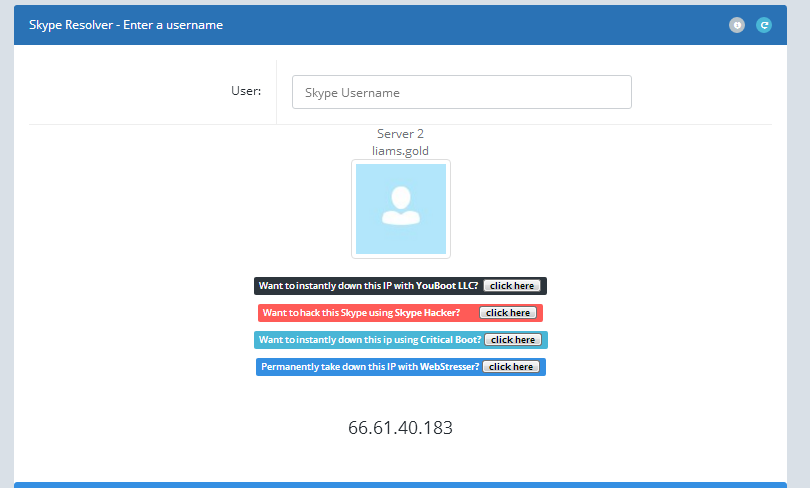Click the refresh icon in the header
Viewport: 810px width, 488px height.
tap(764, 25)
